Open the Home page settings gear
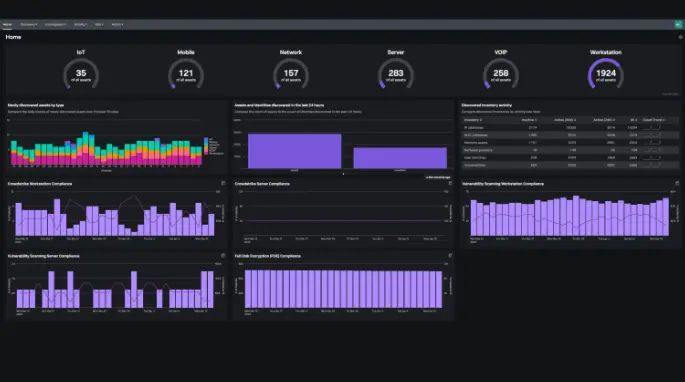 coord(680,37)
